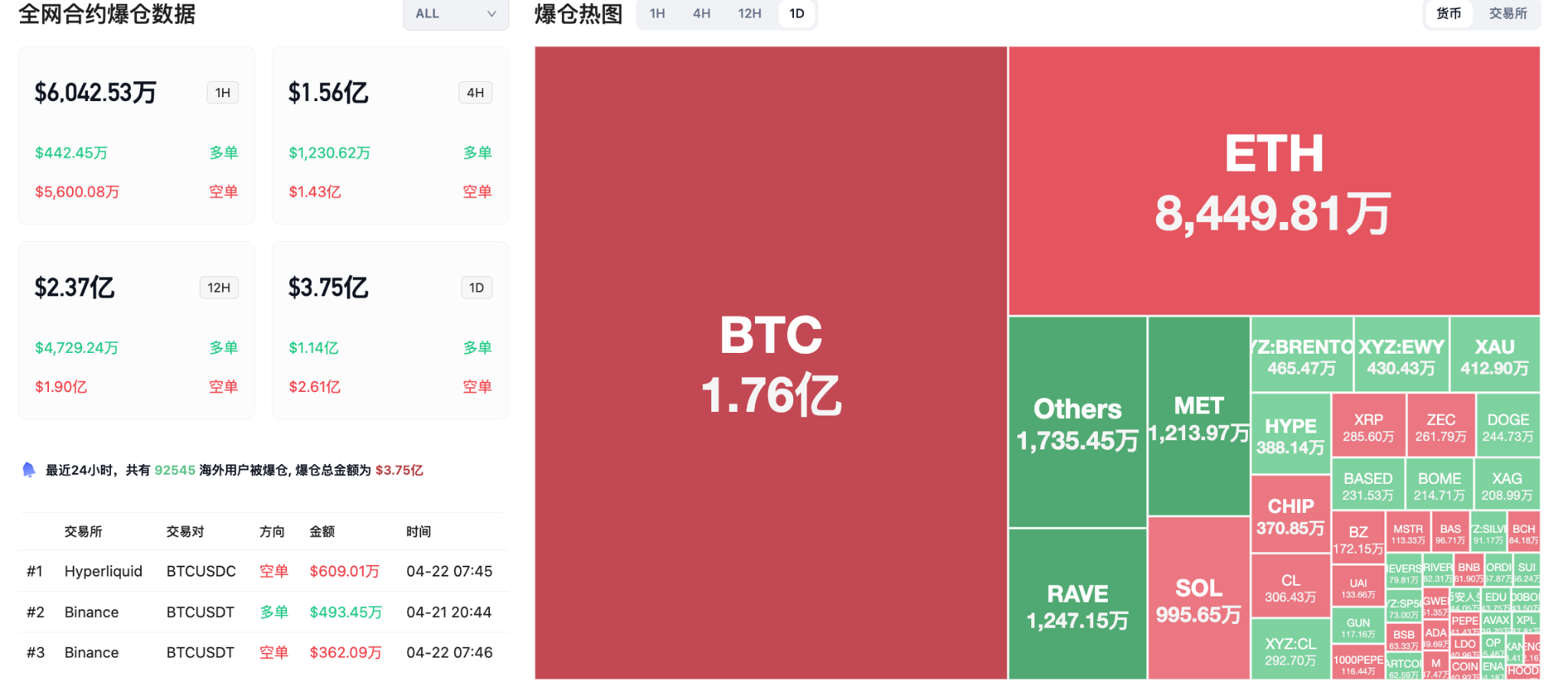Click the 4H badge on $1.56亿 card
This screenshot has height=689, width=1568.
(x=475, y=93)
